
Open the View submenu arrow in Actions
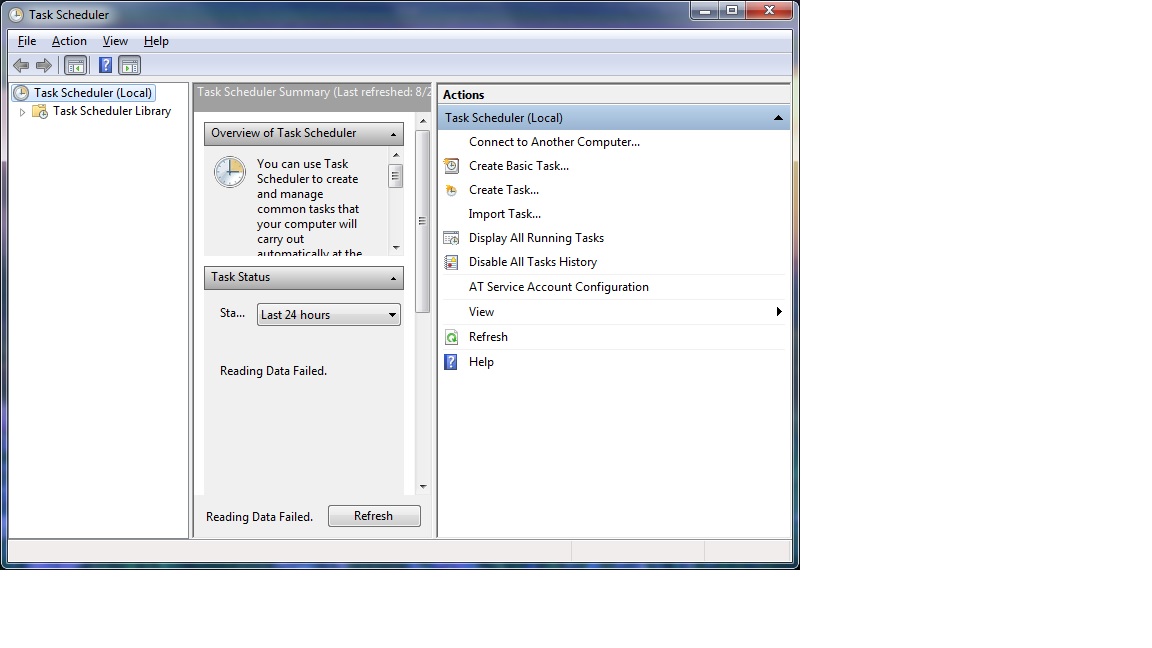coord(779,312)
